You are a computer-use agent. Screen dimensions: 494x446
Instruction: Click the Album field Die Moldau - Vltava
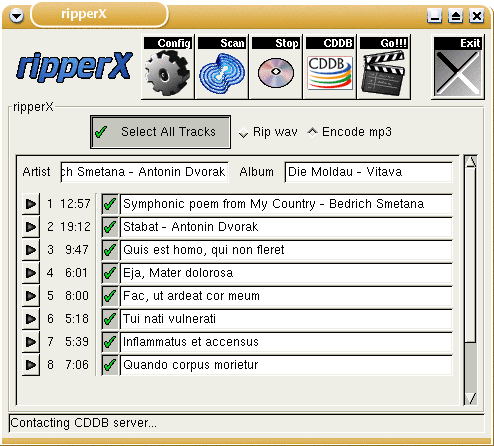coord(368,172)
